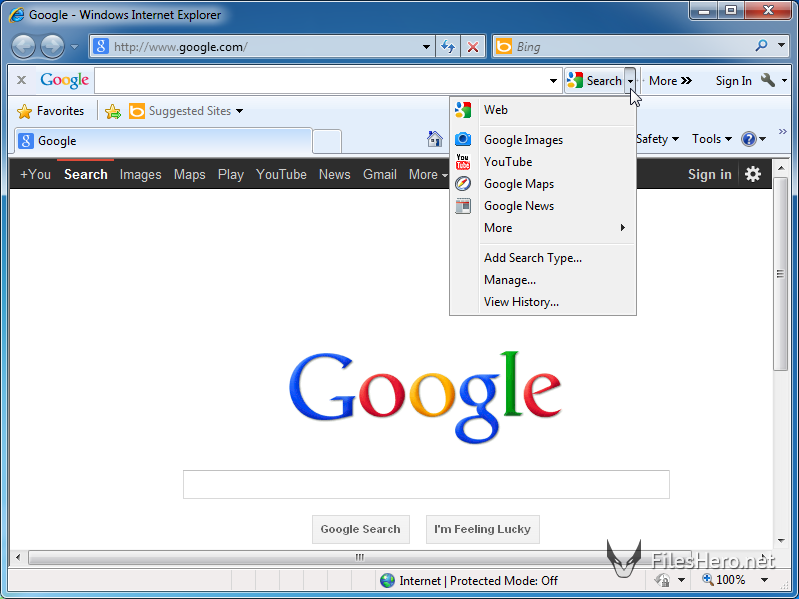Click the Google Toolbar search field
Screen dimensions: 799x599
point(321,80)
